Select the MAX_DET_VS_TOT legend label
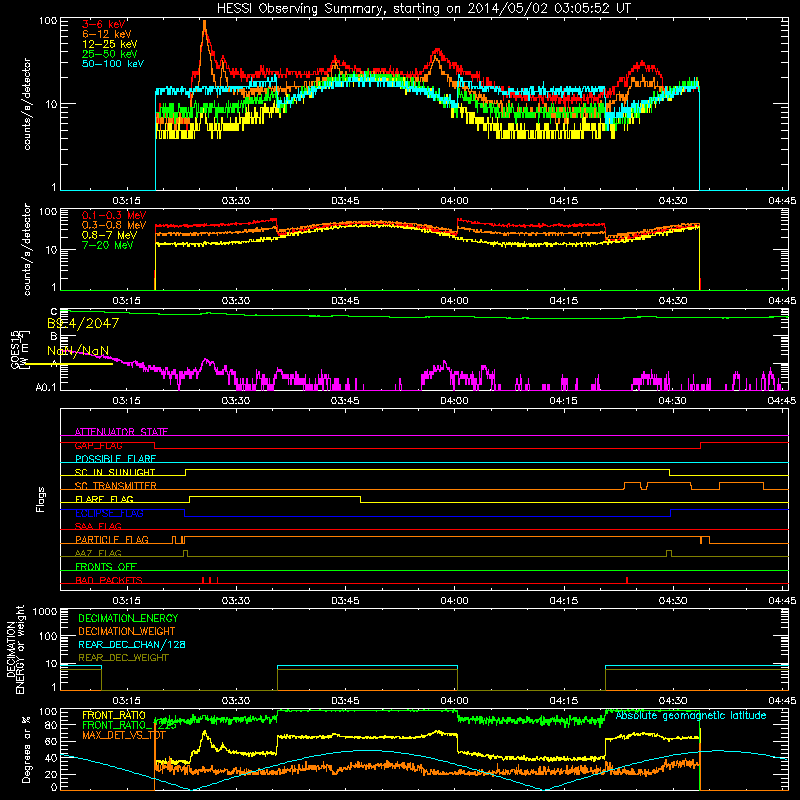 [x=123, y=735]
